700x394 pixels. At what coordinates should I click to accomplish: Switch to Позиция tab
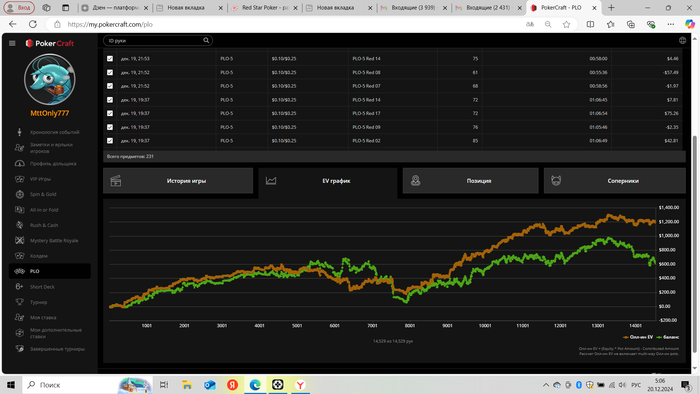[x=471, y=181]
